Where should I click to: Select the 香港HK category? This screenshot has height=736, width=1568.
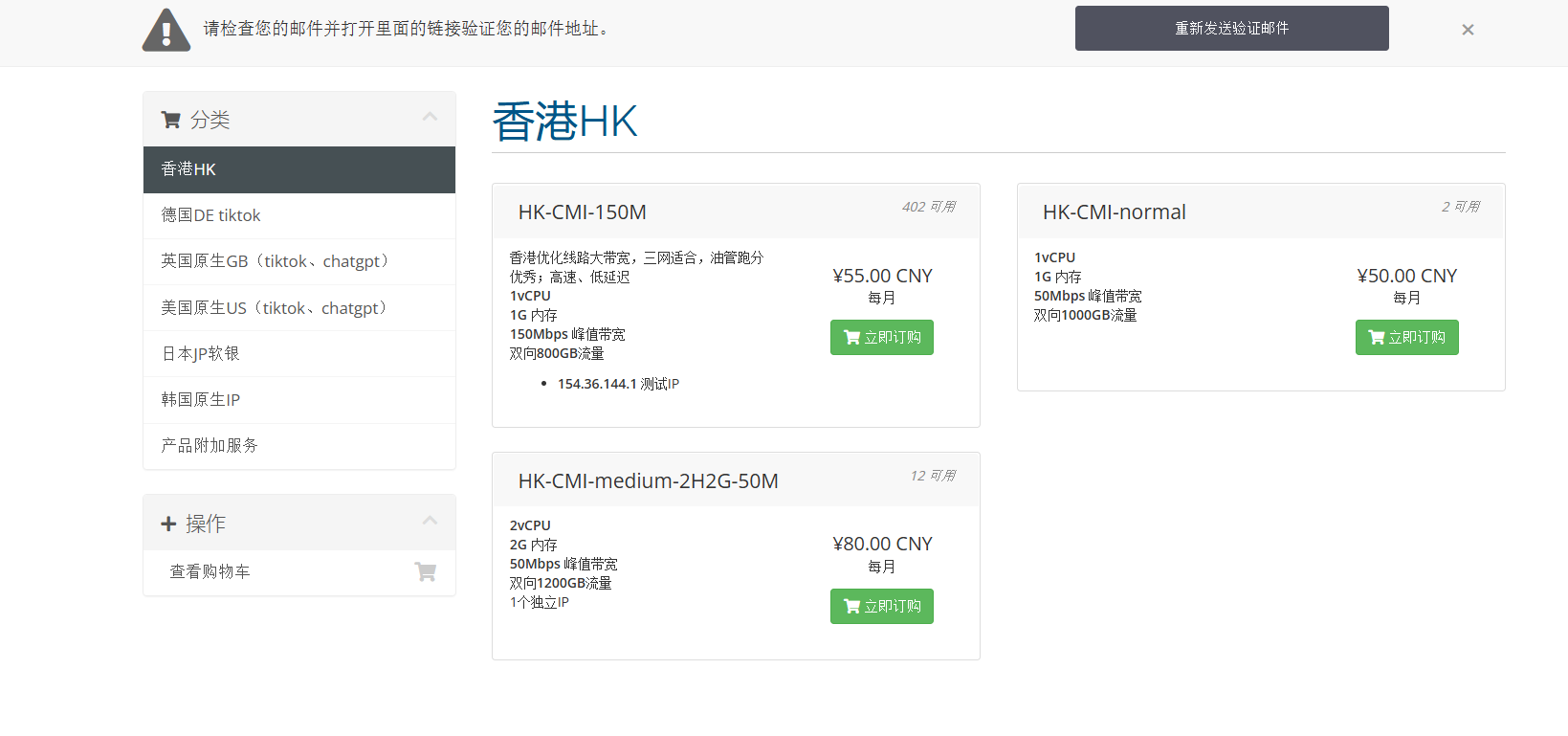coord(299,169)
